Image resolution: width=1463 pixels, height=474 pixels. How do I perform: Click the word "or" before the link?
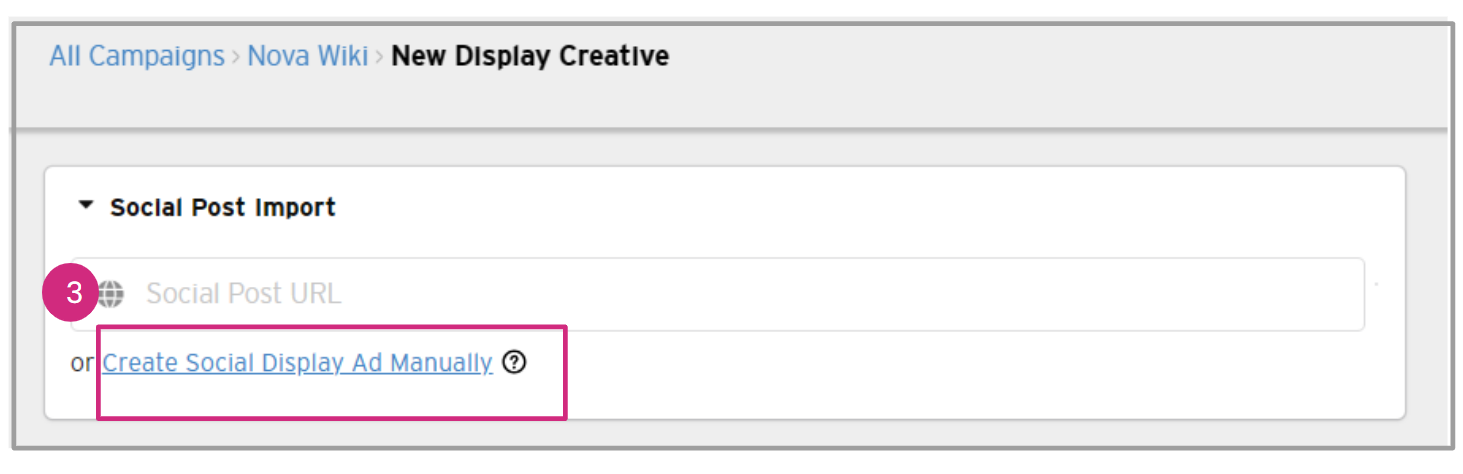click(x=81, y=363)
